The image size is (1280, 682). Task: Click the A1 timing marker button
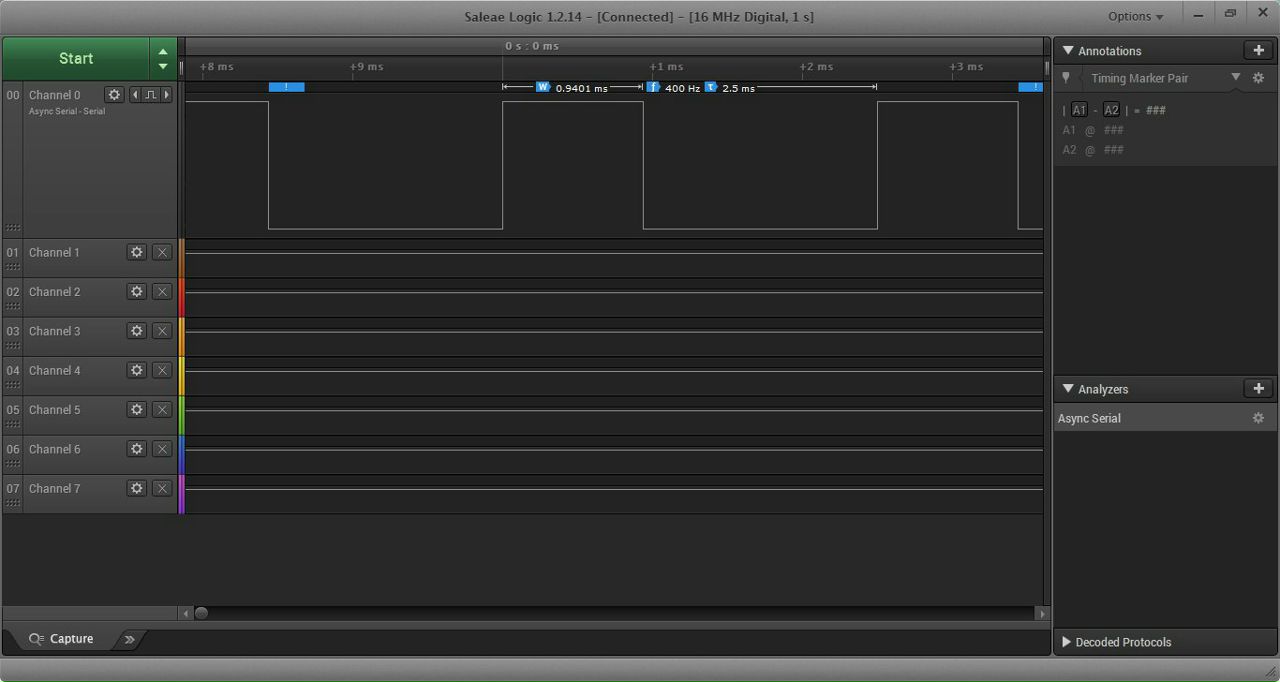pyautogui.click(x=1079, y=110)
